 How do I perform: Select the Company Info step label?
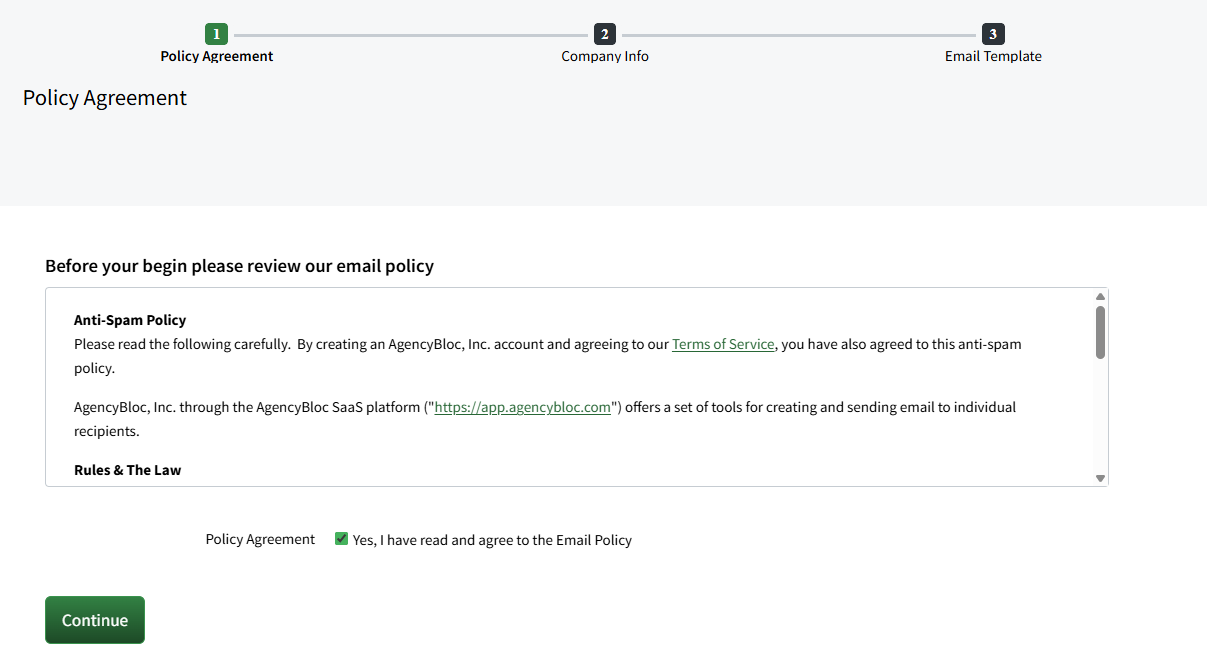[x=604, y=56]
